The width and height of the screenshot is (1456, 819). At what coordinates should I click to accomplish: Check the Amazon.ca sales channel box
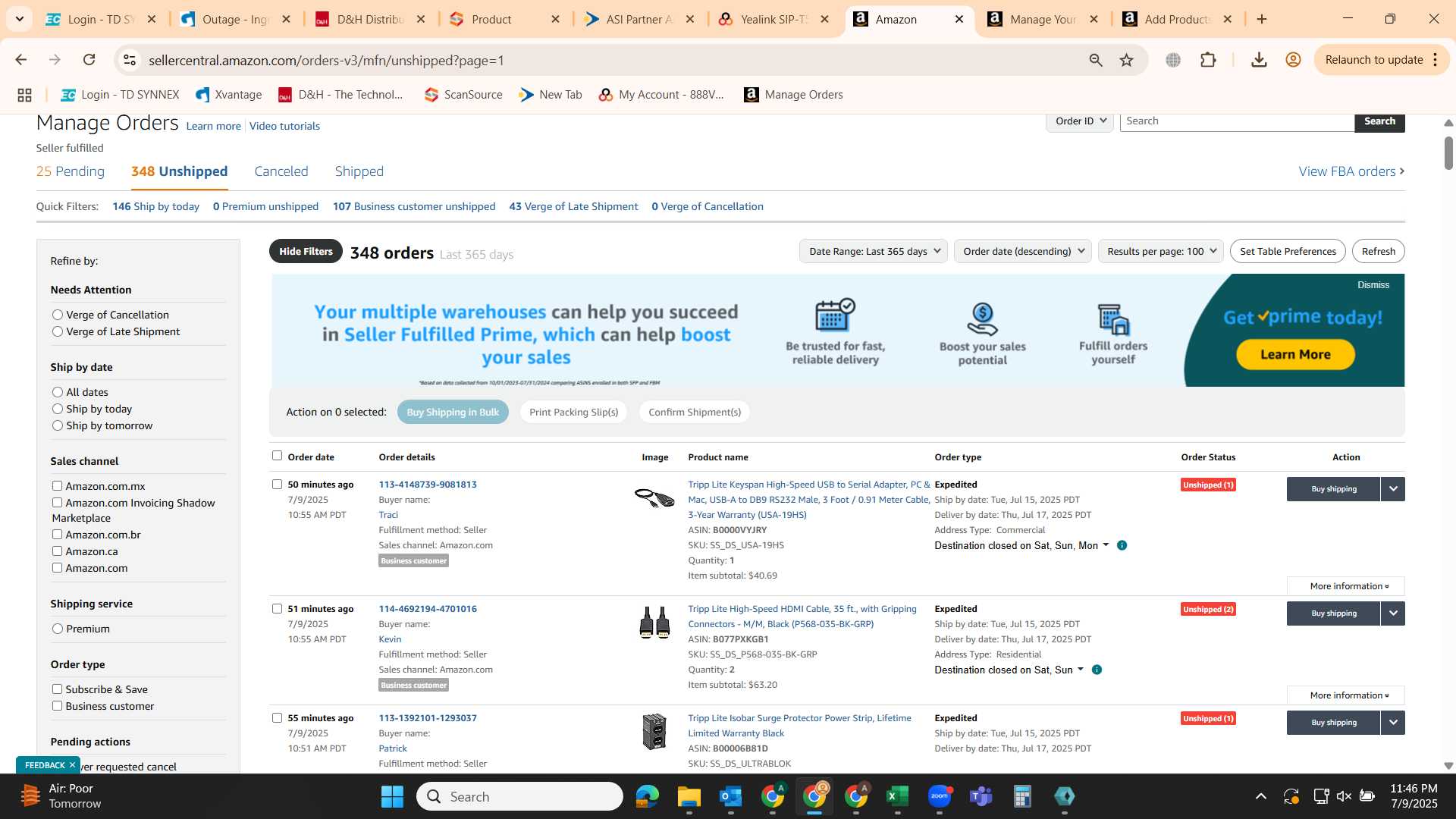57,551
